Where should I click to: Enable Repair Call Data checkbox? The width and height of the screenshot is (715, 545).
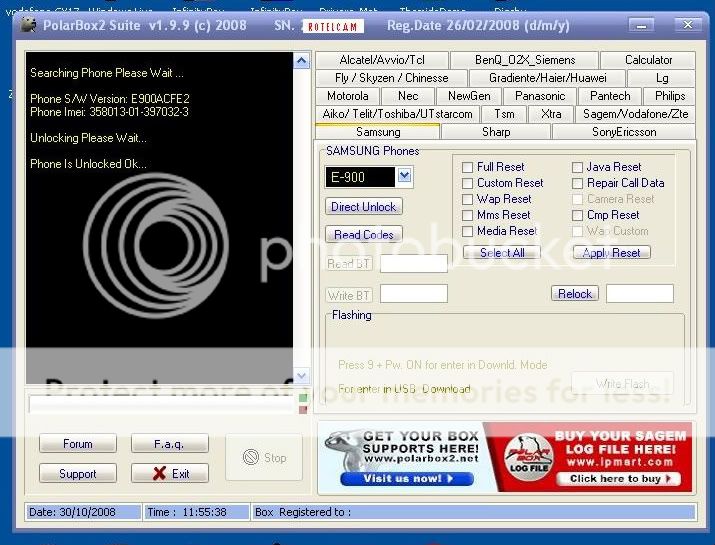(577, 183)
